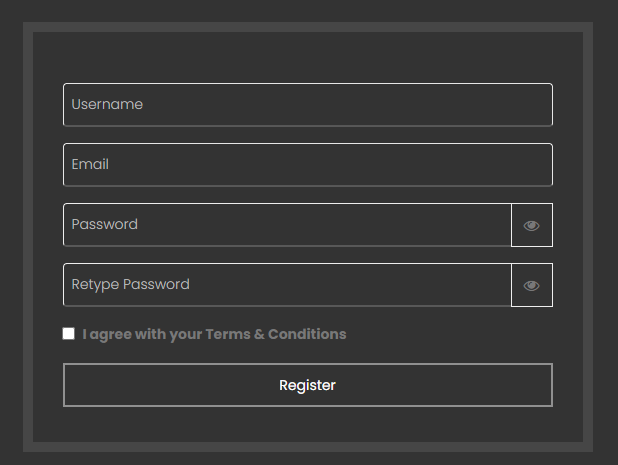Enable agreement to Terms & Conditions
Viewport: 618px width, 465px height.
69,333
